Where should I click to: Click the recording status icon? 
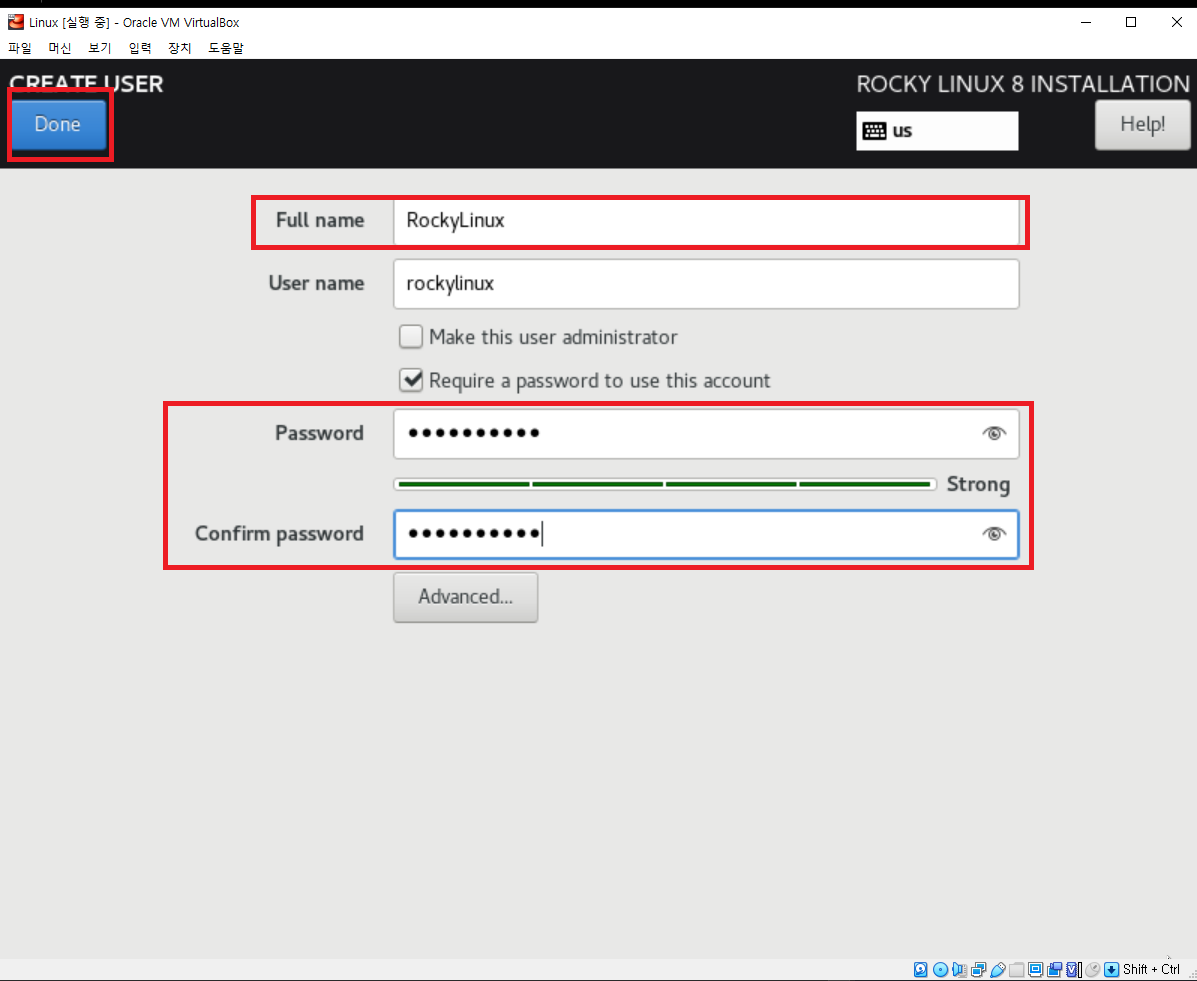tap(1055, 970)
